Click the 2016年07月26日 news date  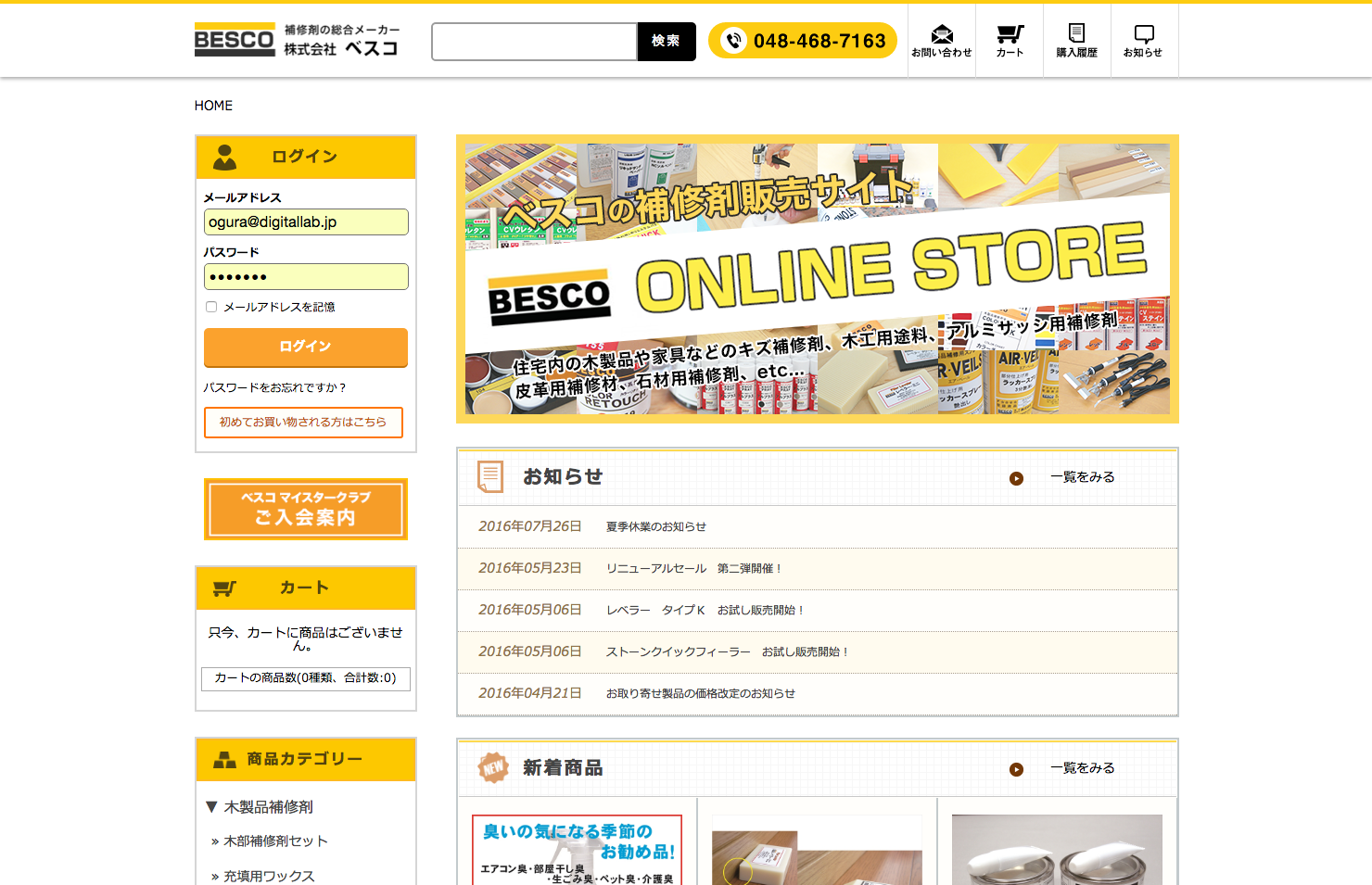coord(530,526)
